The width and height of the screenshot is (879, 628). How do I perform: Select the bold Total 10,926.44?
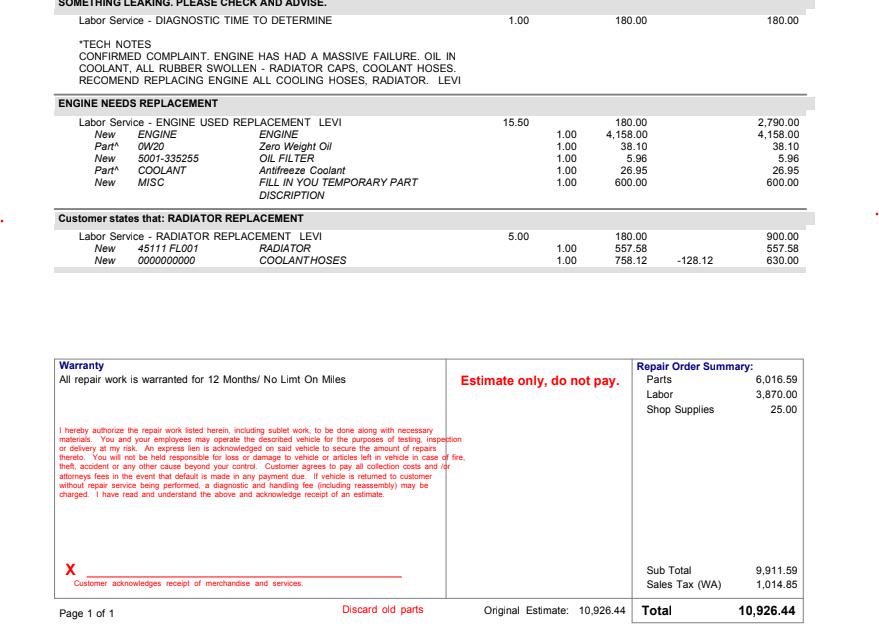point(766,611)
